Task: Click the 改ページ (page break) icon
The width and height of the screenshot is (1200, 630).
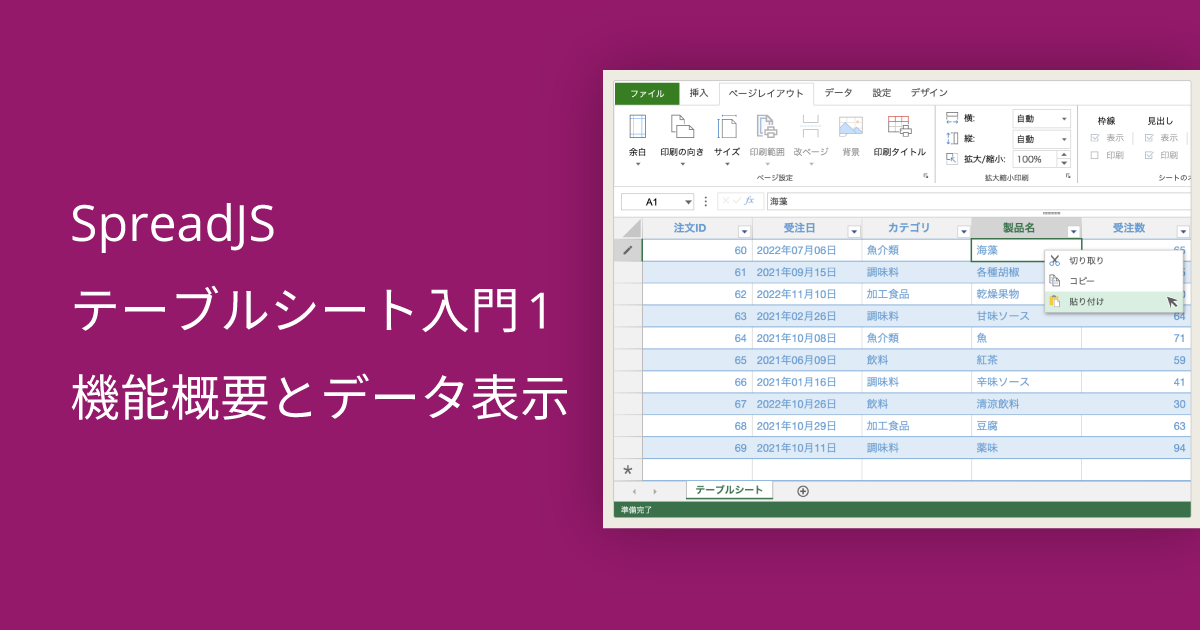Action: (812, 135)
